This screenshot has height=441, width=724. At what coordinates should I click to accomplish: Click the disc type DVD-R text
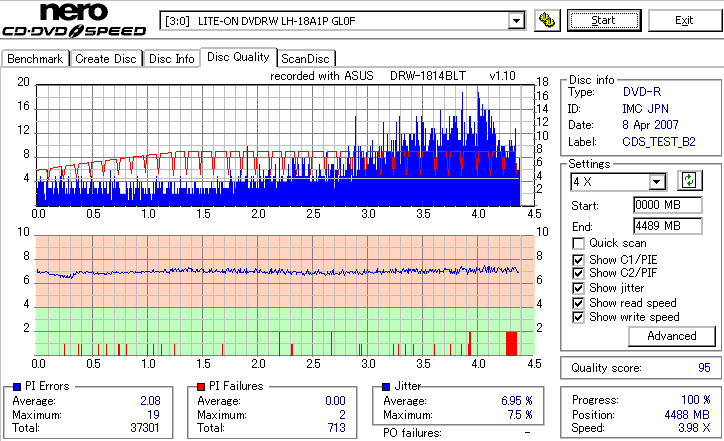tap(642, 92)
